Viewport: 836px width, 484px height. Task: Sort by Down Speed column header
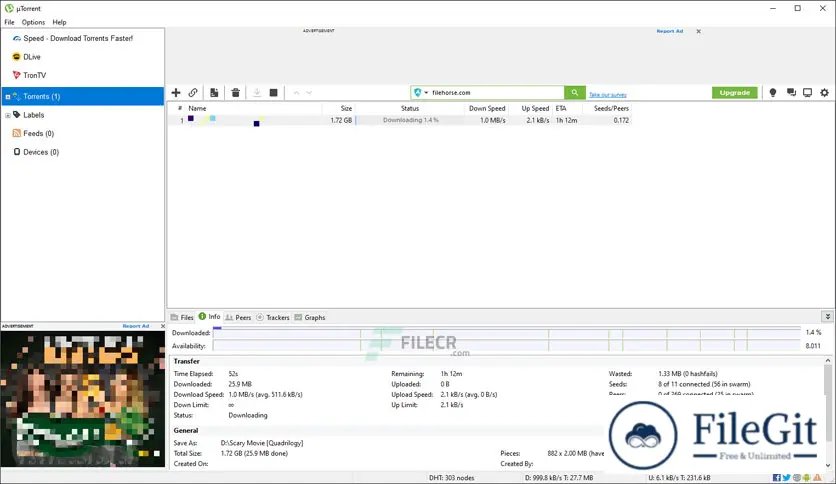[x=487, y=108]
